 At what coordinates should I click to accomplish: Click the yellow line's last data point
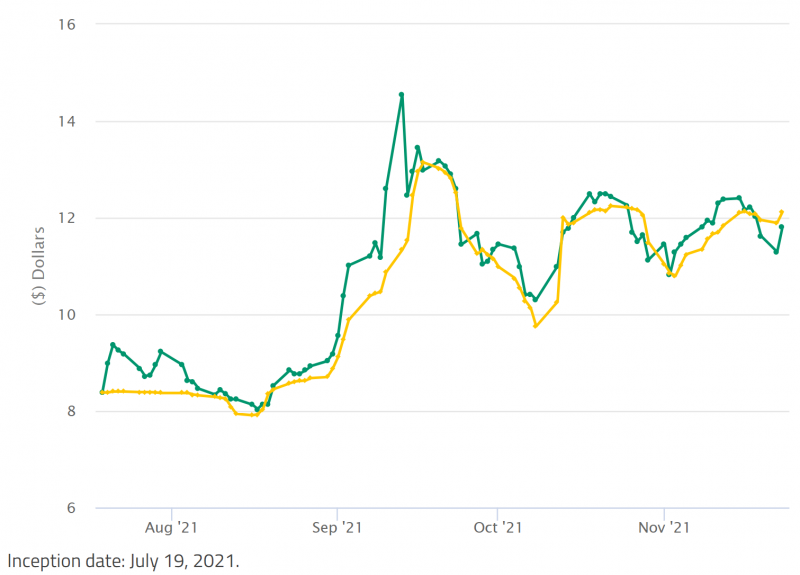(782, 212)
